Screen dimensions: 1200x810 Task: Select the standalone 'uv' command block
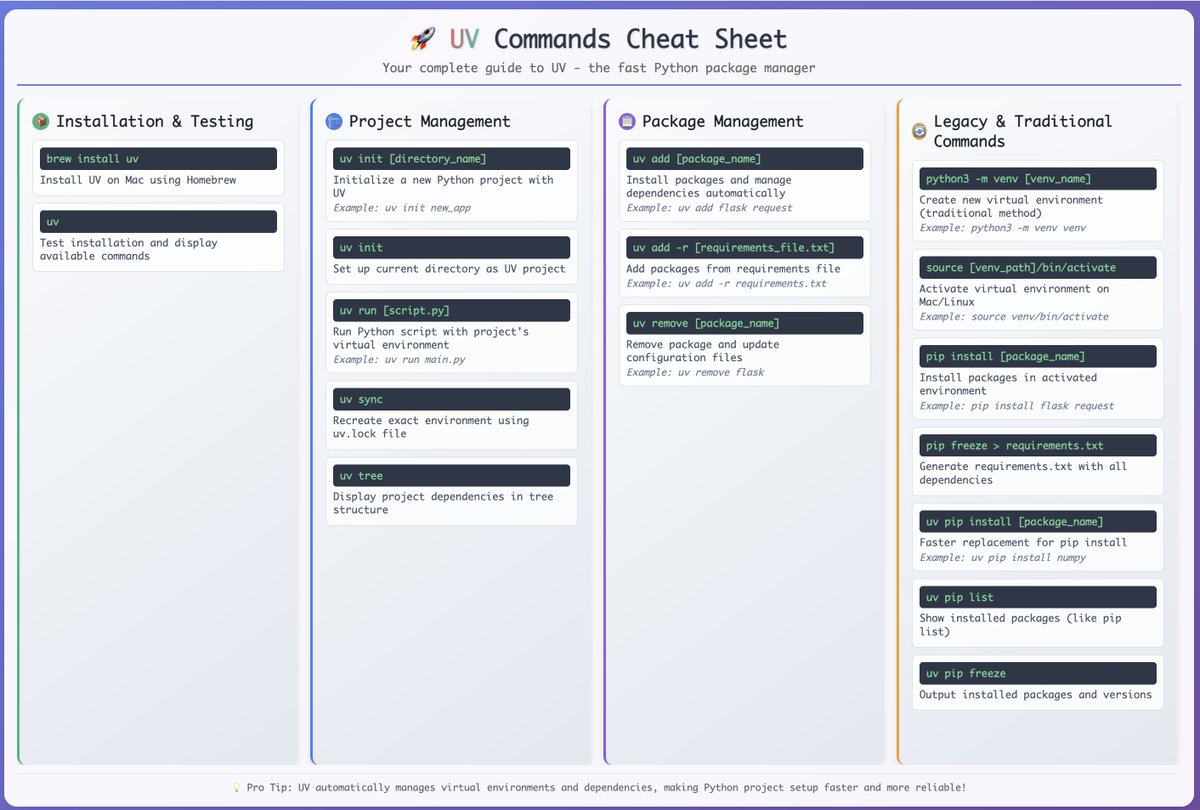[x=158, y=221]
